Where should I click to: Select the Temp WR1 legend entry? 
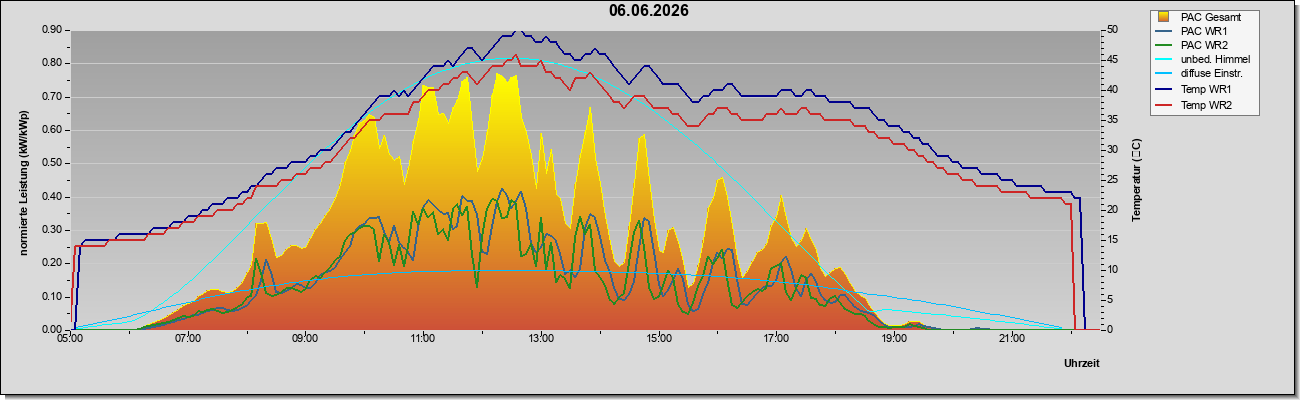click(x=1206, y=90)
